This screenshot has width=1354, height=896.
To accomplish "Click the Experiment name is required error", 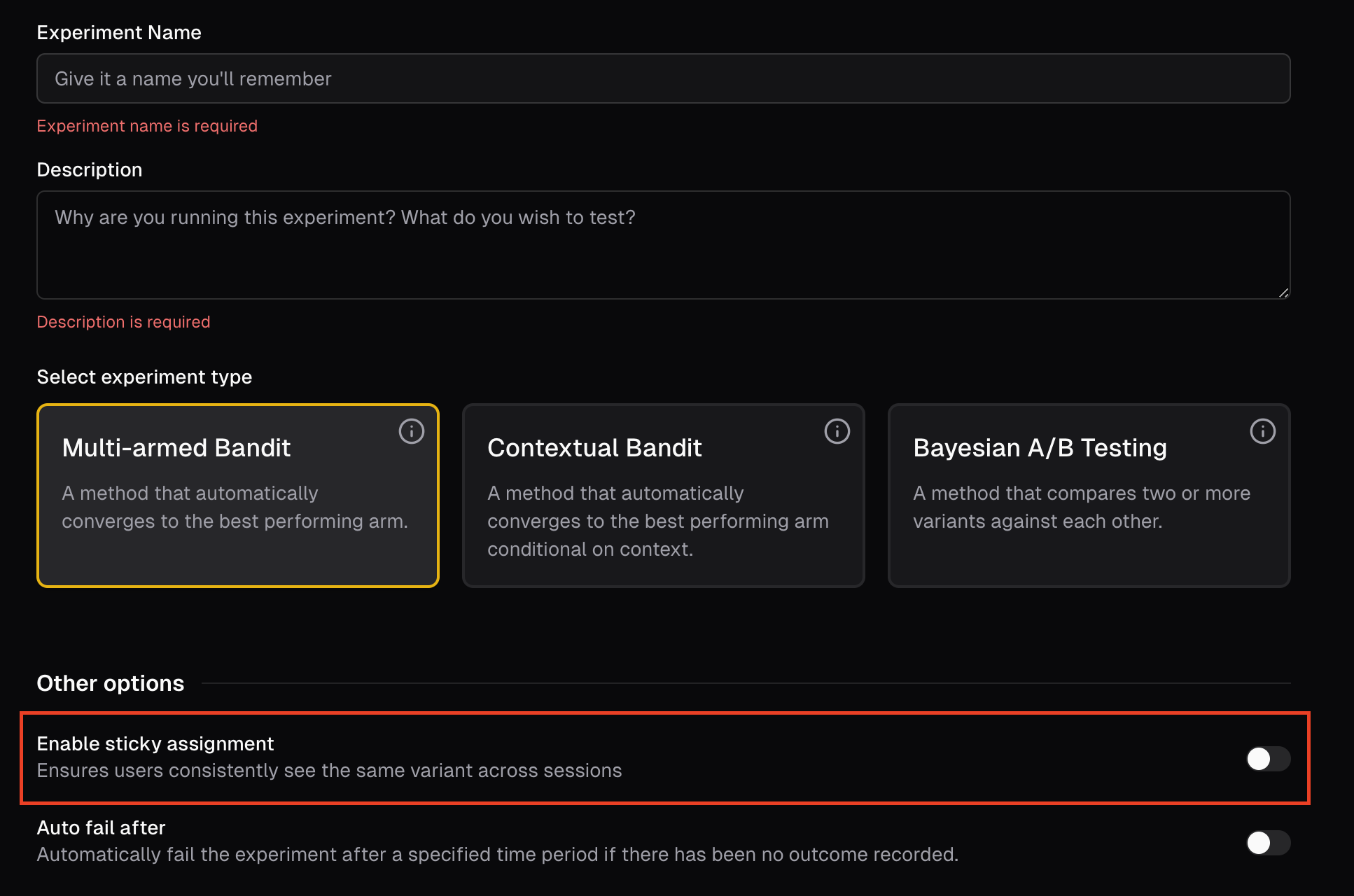I will click(147, 126).
